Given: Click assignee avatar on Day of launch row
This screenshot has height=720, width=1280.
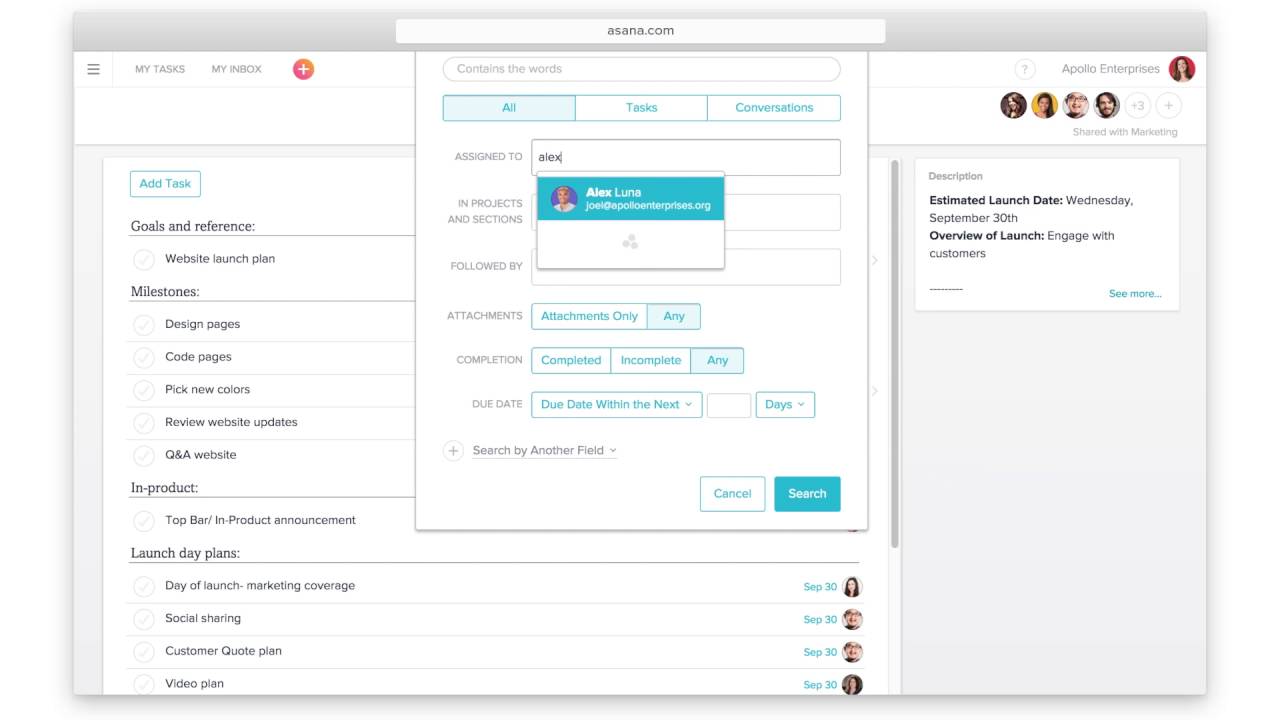Looking at the screenshot, I should coord(852,587).
